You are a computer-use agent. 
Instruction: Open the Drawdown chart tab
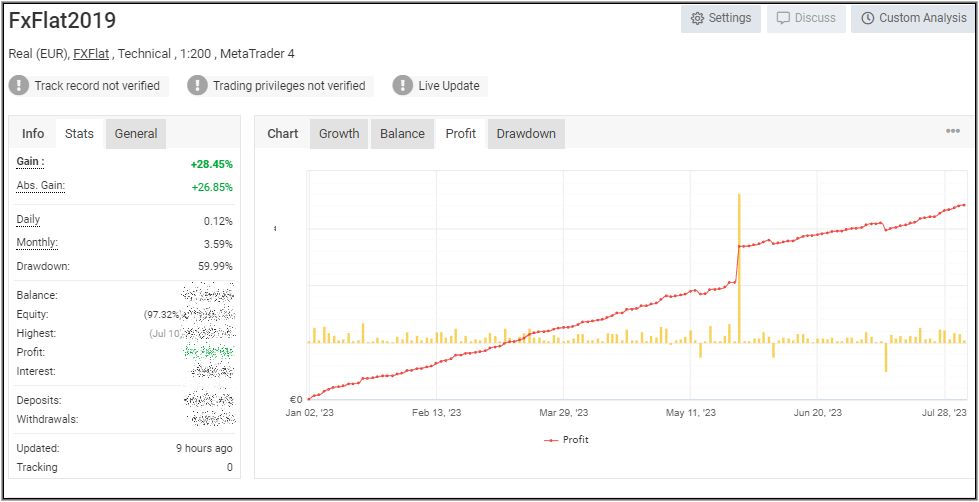tap(526, 134)
